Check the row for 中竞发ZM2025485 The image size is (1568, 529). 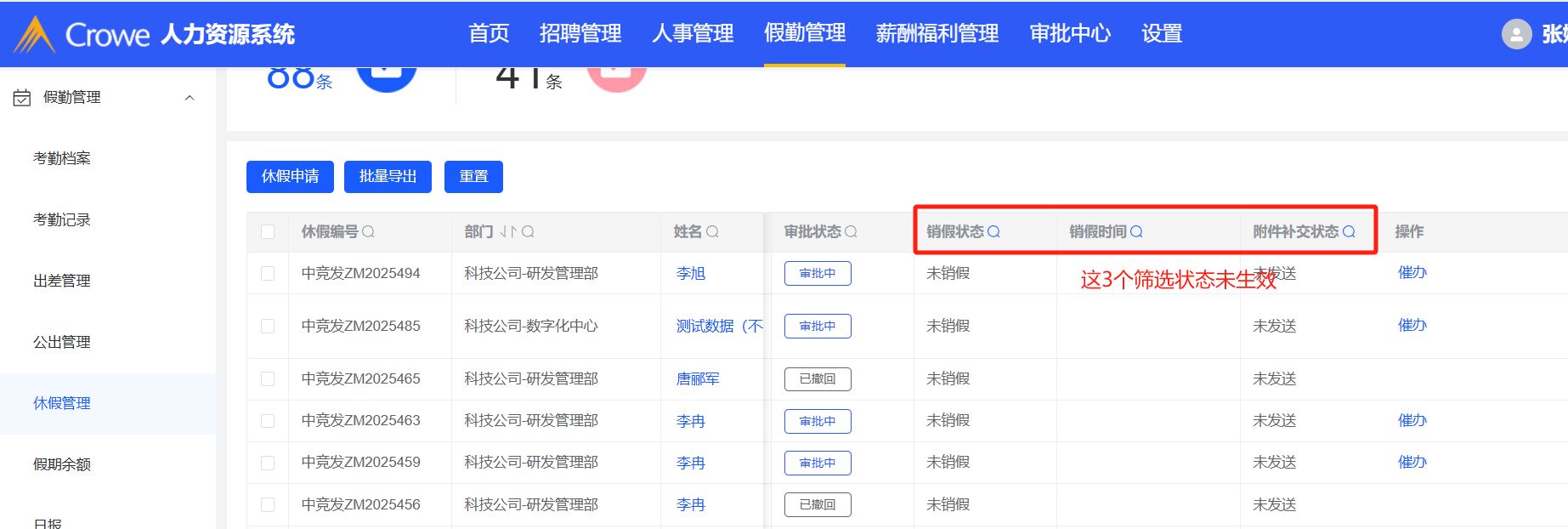[x=268, y=326]
